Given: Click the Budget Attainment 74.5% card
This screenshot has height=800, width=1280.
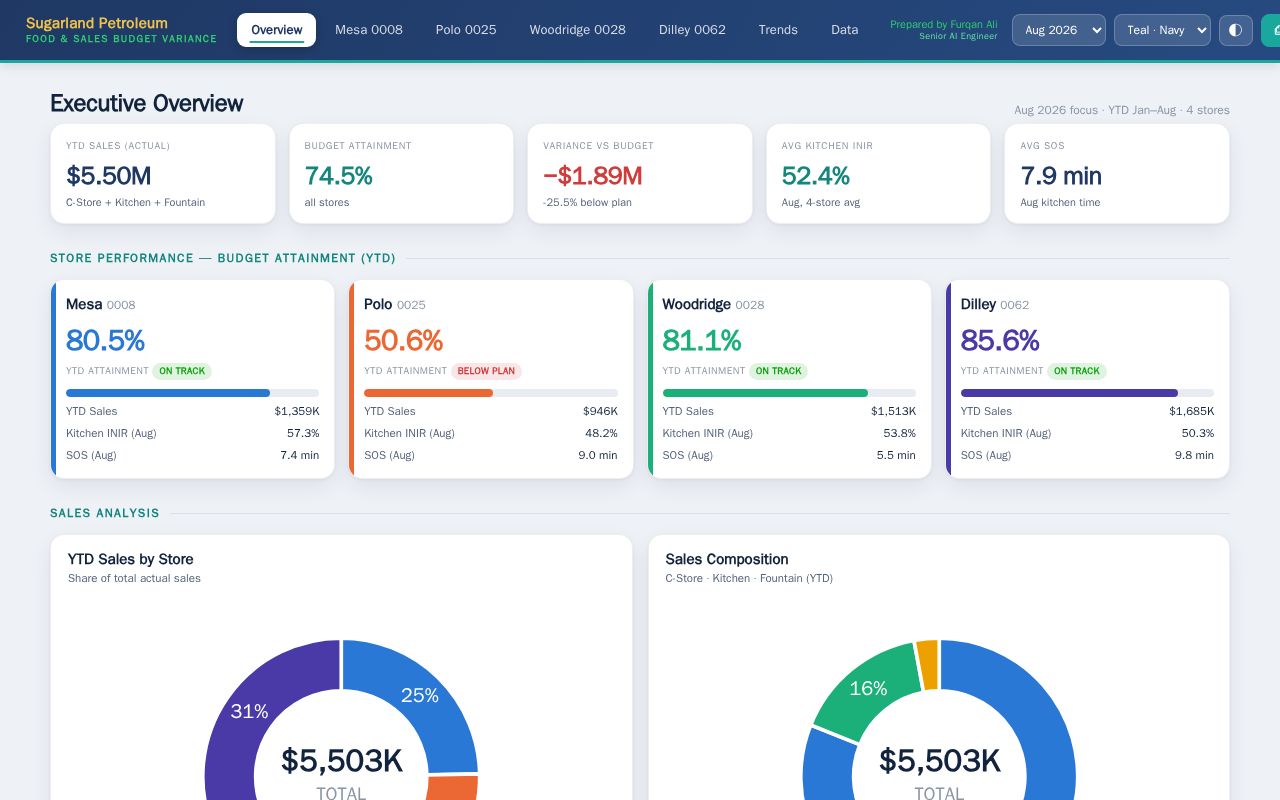Looking at the screenshot, I should [401, 174].
